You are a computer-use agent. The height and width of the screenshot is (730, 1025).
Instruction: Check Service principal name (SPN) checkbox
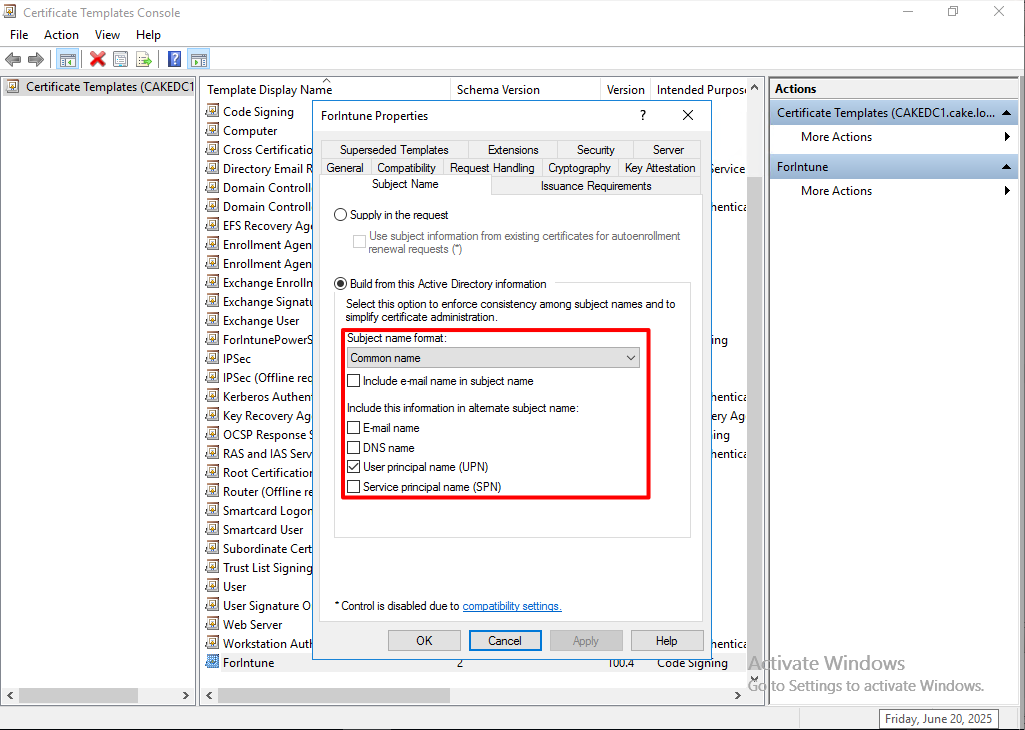pos(354,486)
